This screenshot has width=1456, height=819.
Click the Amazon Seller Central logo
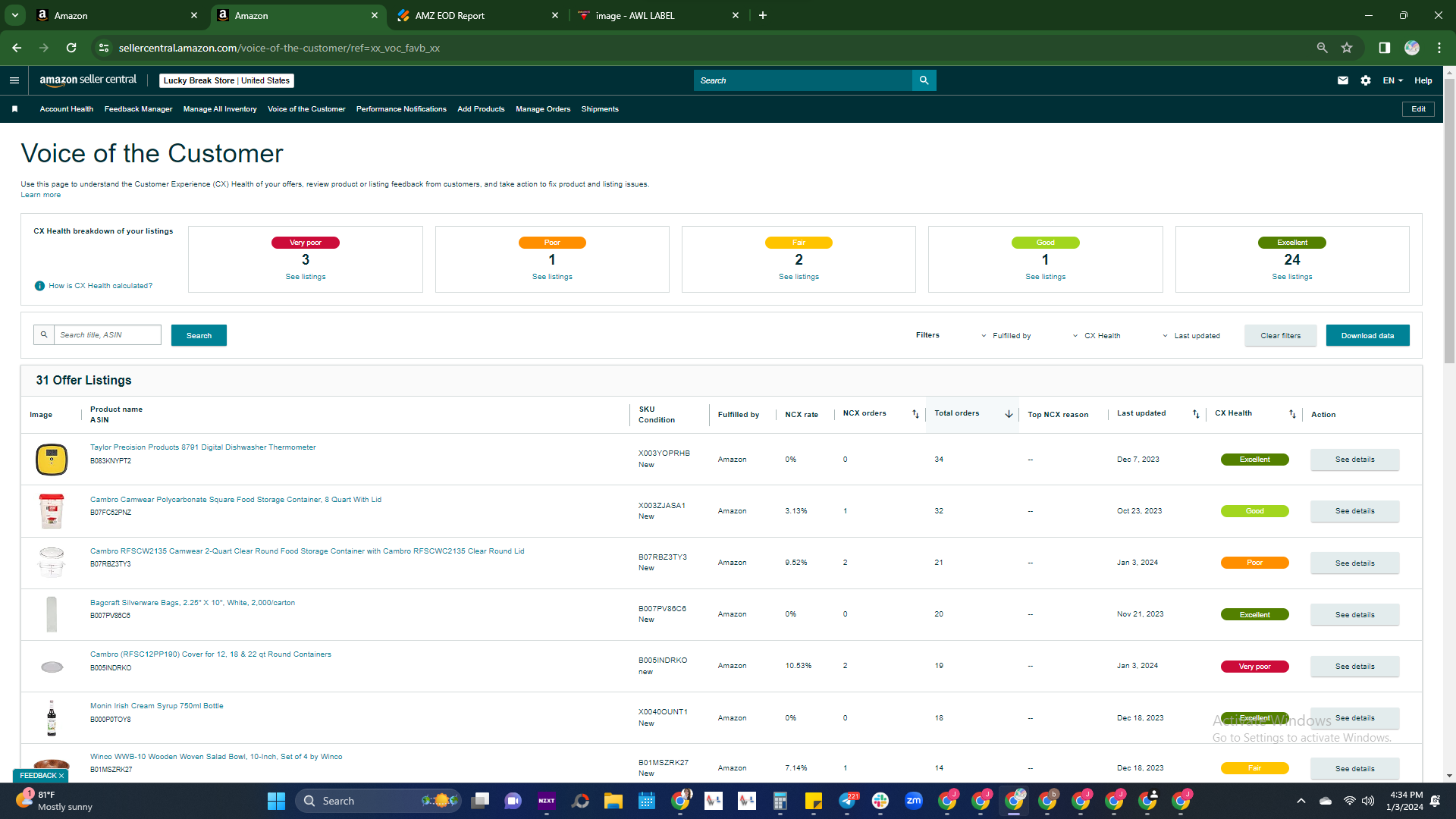pos(88,80)
